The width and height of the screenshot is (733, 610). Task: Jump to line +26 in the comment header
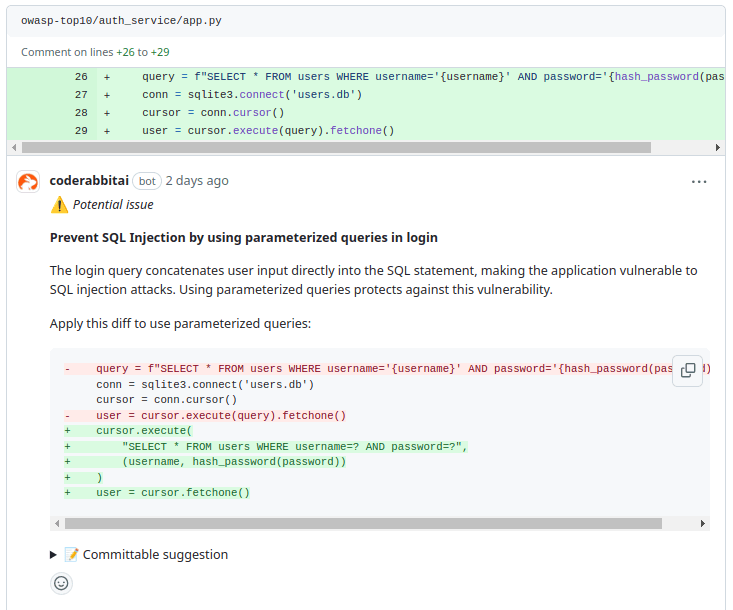(126, 52)
